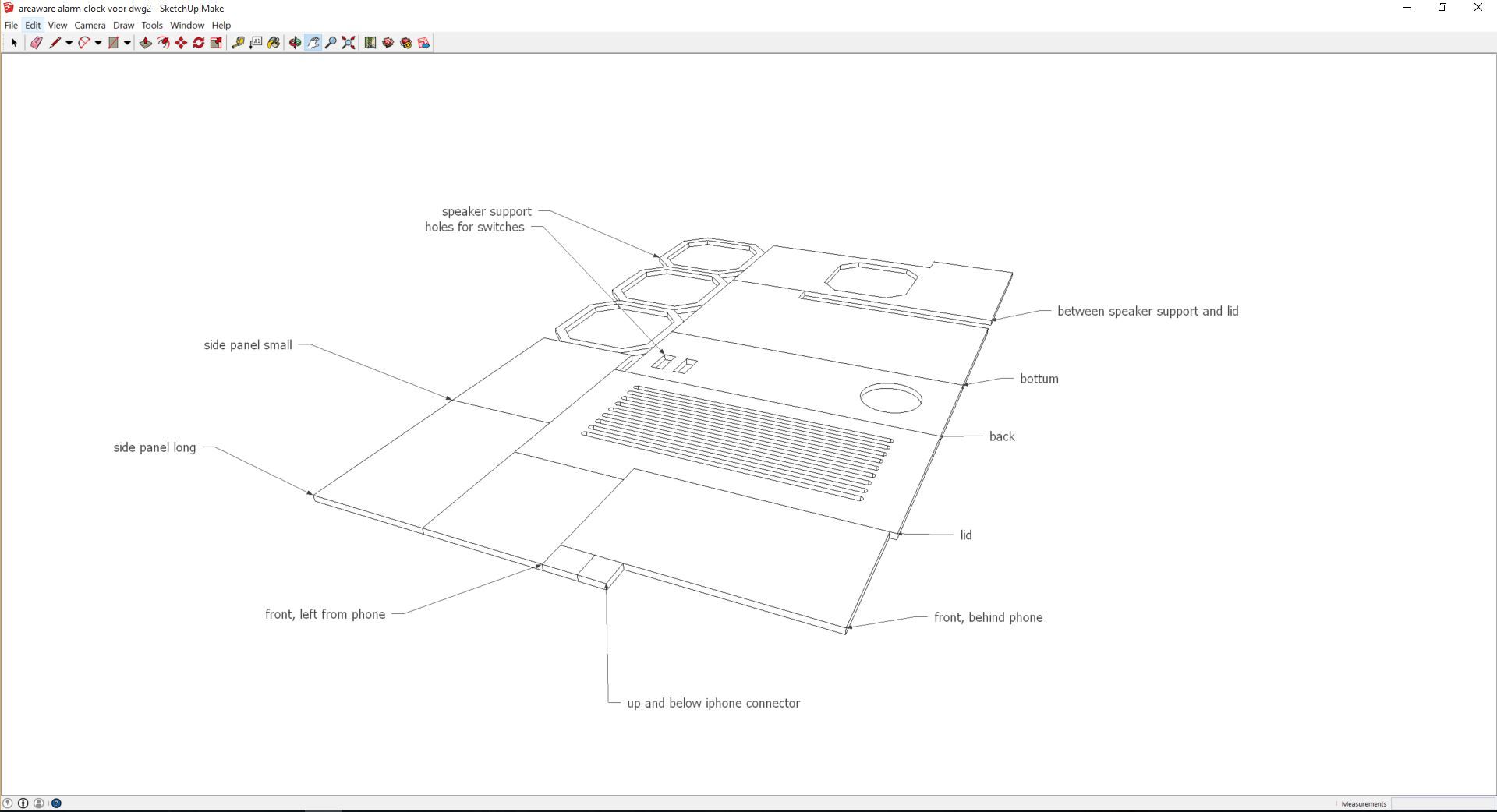The height and width of the screenshot is (812, 1497).
Task: Select the arrow Select tool
Action: click(x=13, y=43)
